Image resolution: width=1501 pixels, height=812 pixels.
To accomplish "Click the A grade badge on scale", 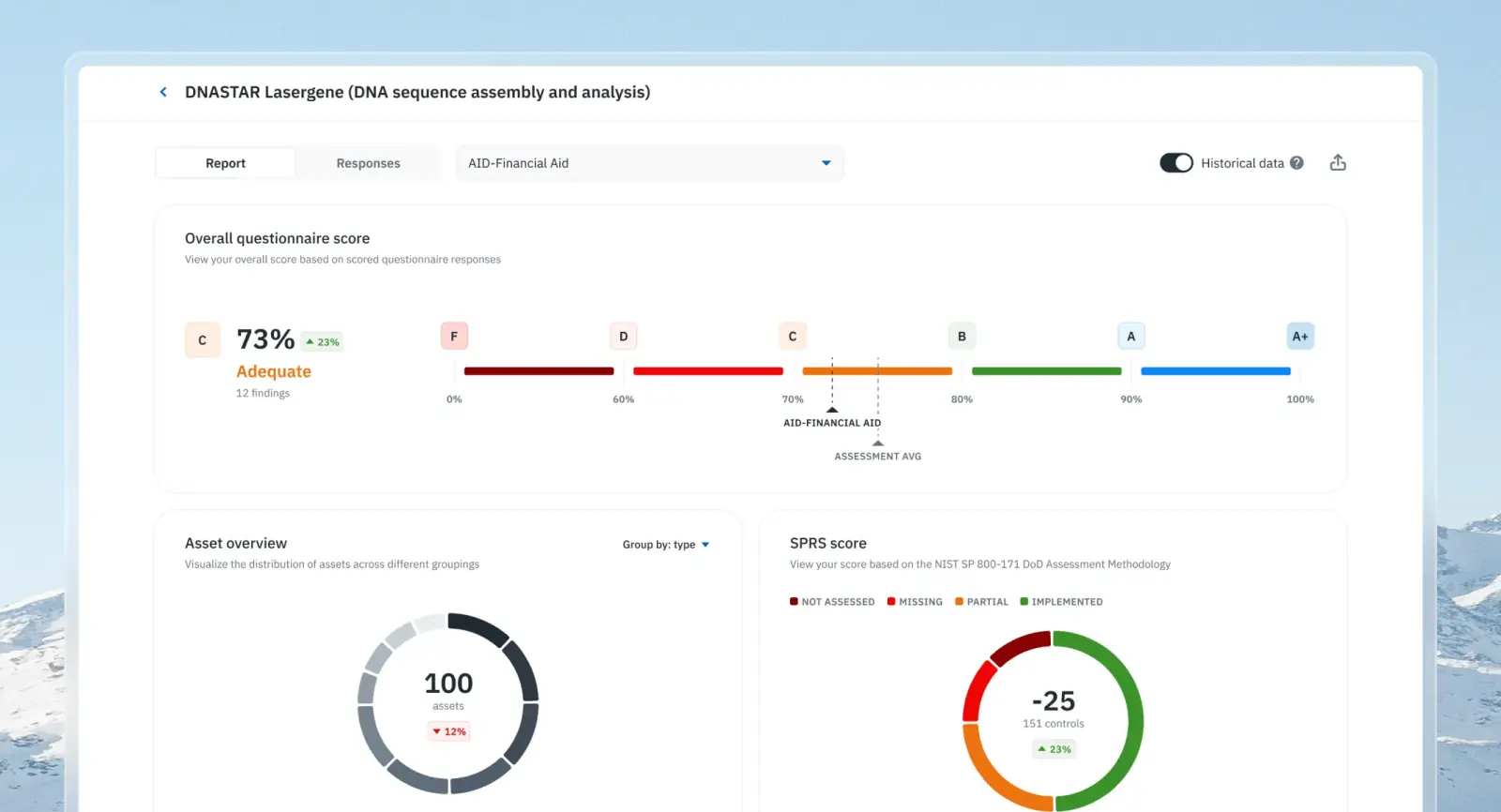I will click(x=1130, y=337).
